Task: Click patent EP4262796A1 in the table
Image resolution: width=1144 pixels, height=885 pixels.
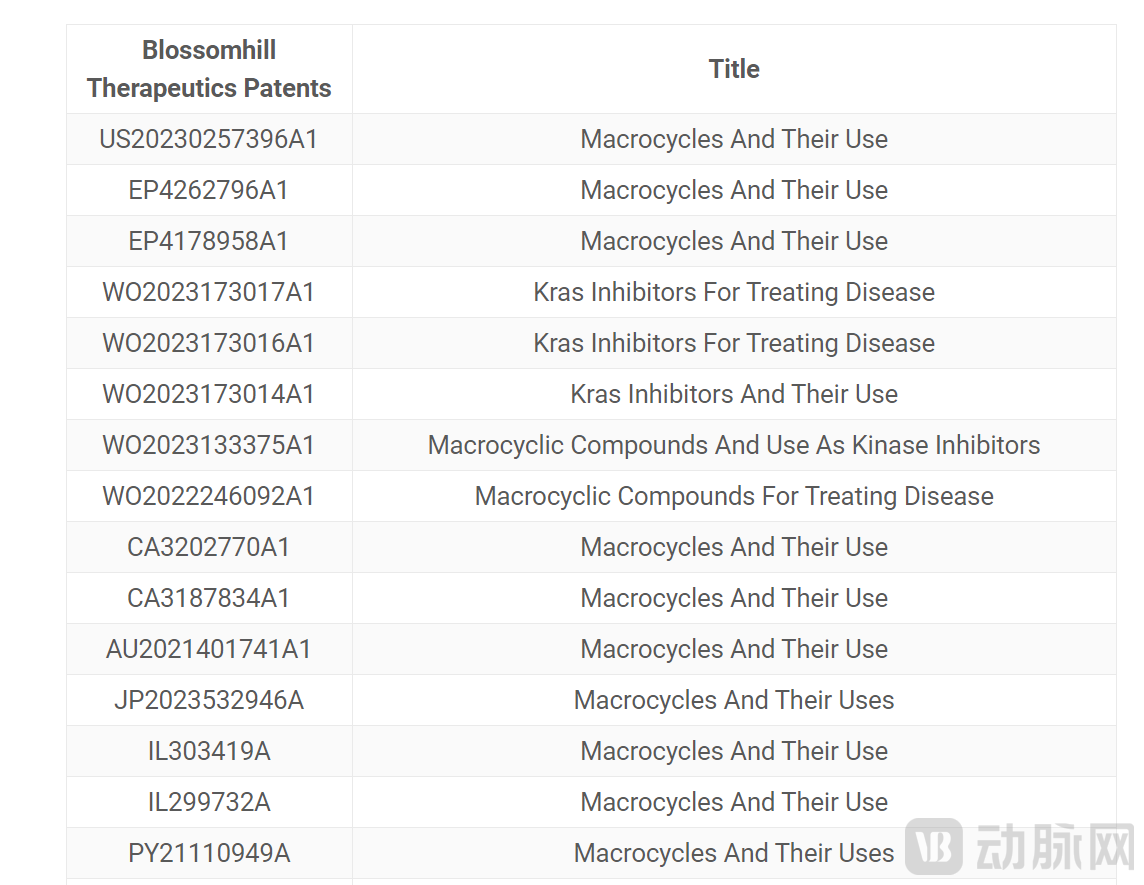Action: tap(209, 190)
